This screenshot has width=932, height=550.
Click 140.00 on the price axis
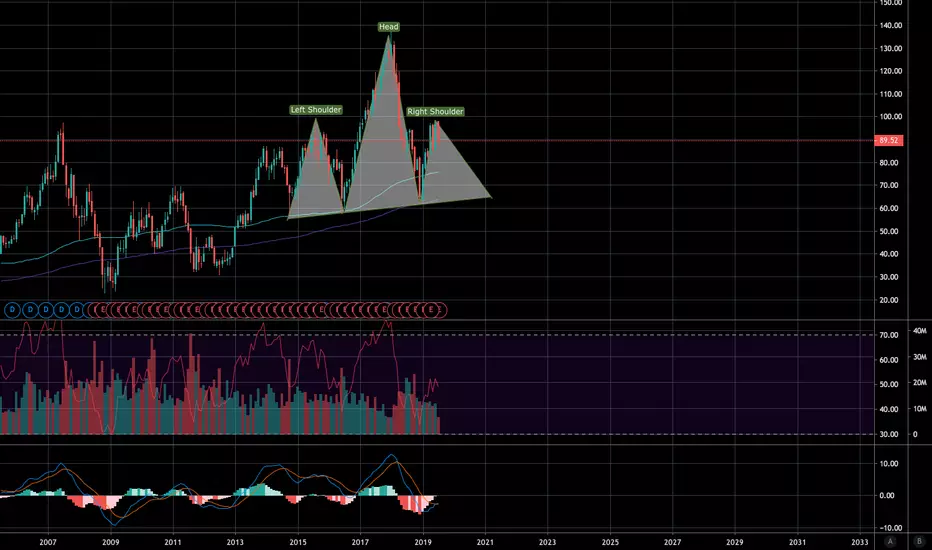(x=890, y=26)
